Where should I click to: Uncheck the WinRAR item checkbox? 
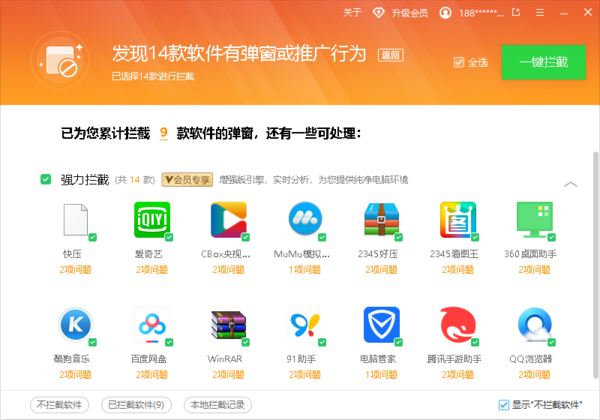246,342
